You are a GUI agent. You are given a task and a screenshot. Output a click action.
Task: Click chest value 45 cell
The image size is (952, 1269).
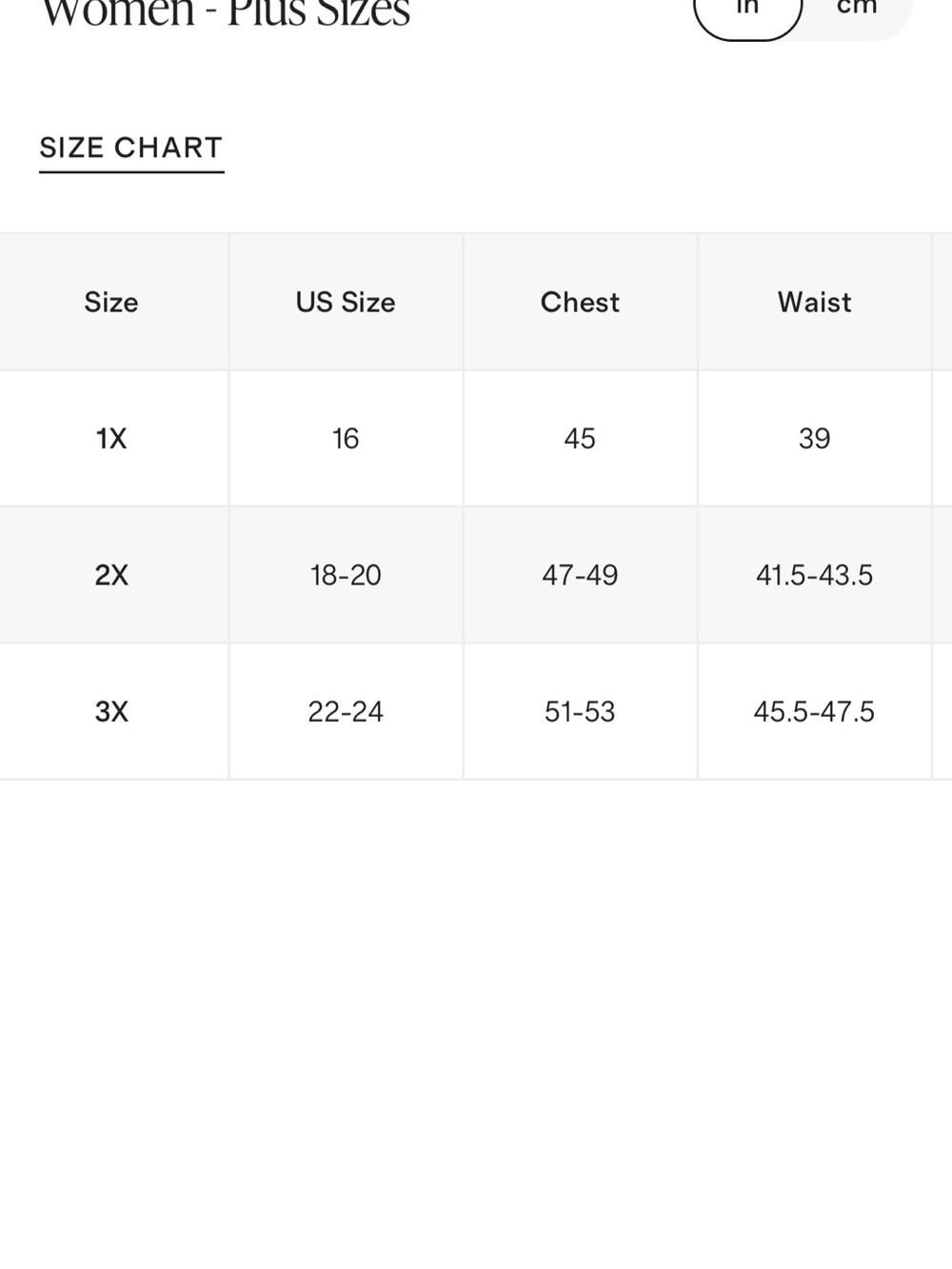pos(580,438)
